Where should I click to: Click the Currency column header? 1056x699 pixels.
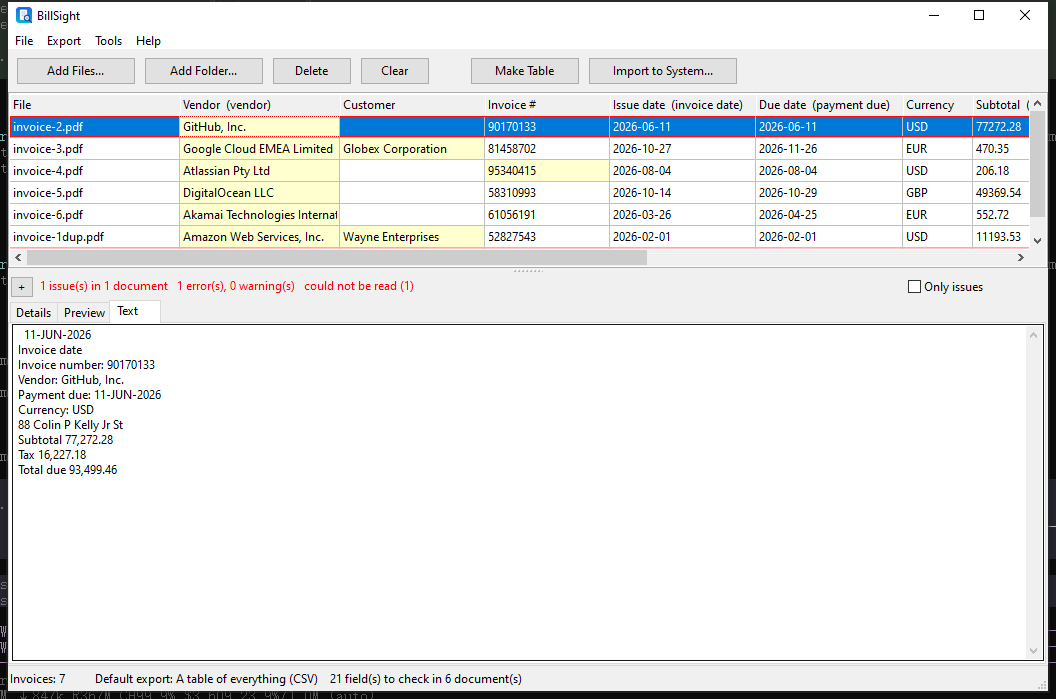coord(937,105)
